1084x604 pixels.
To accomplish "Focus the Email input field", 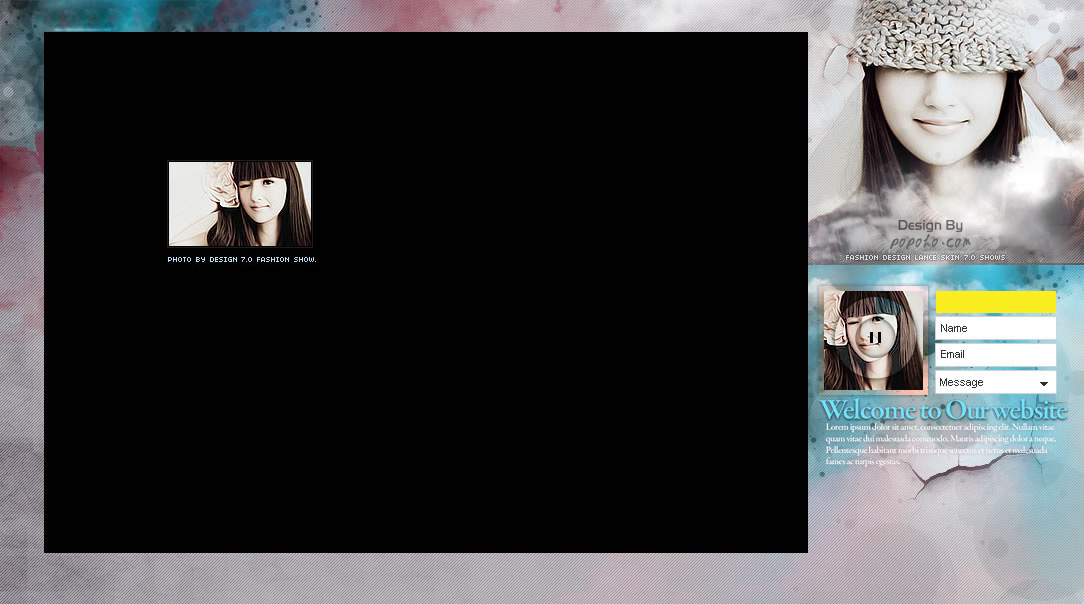I will click(x=995, y=354).
